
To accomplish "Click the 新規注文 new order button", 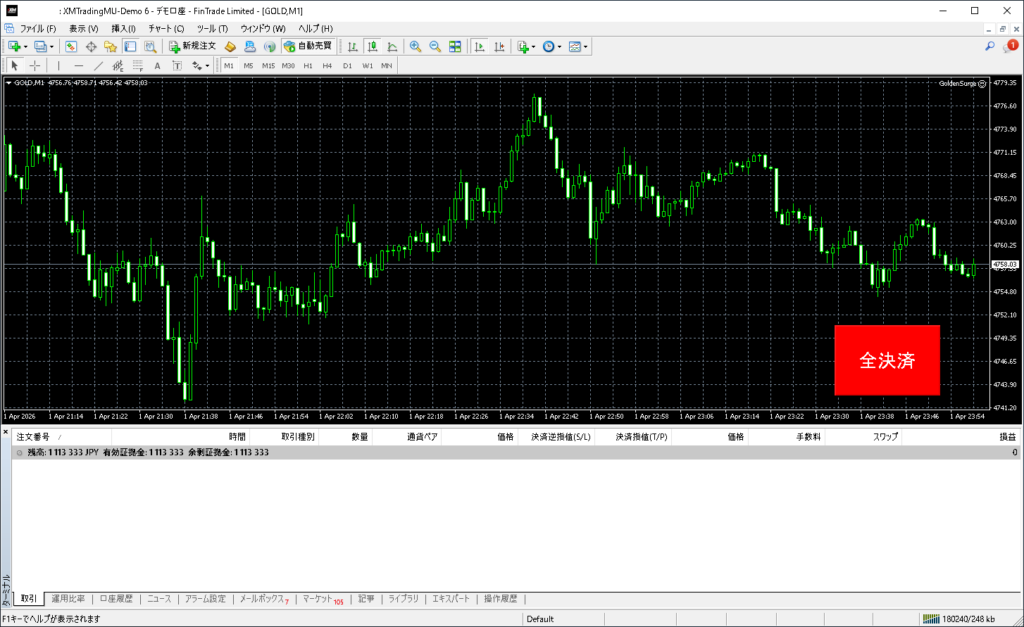I will (191, 46).
